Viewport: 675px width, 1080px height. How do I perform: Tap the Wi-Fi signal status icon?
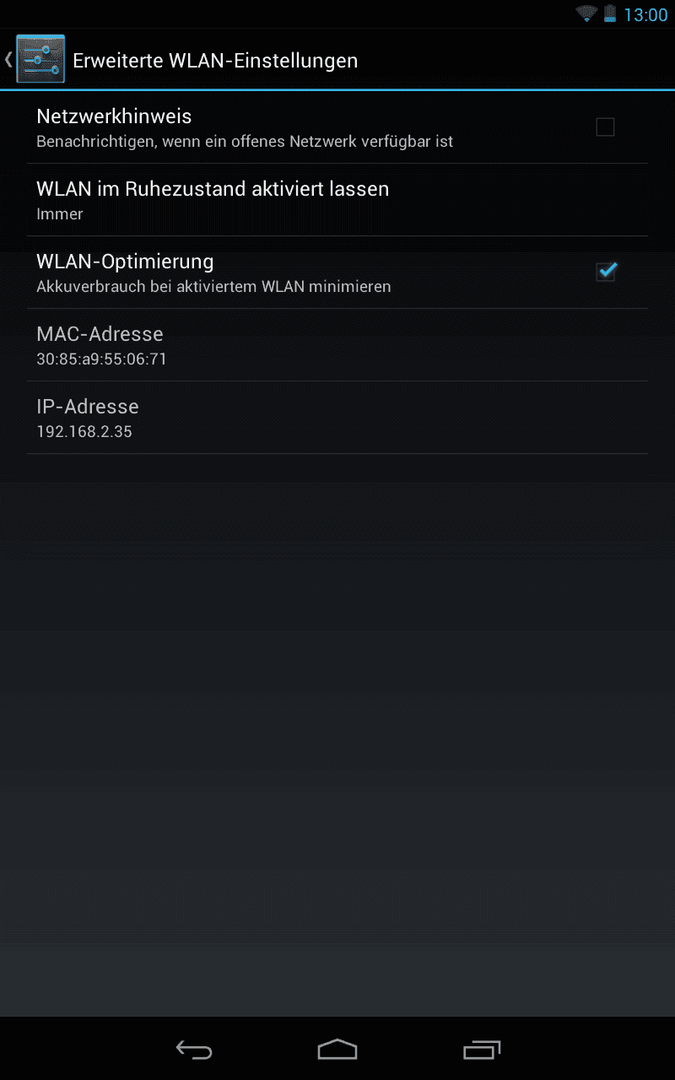(x=586, y=14)
